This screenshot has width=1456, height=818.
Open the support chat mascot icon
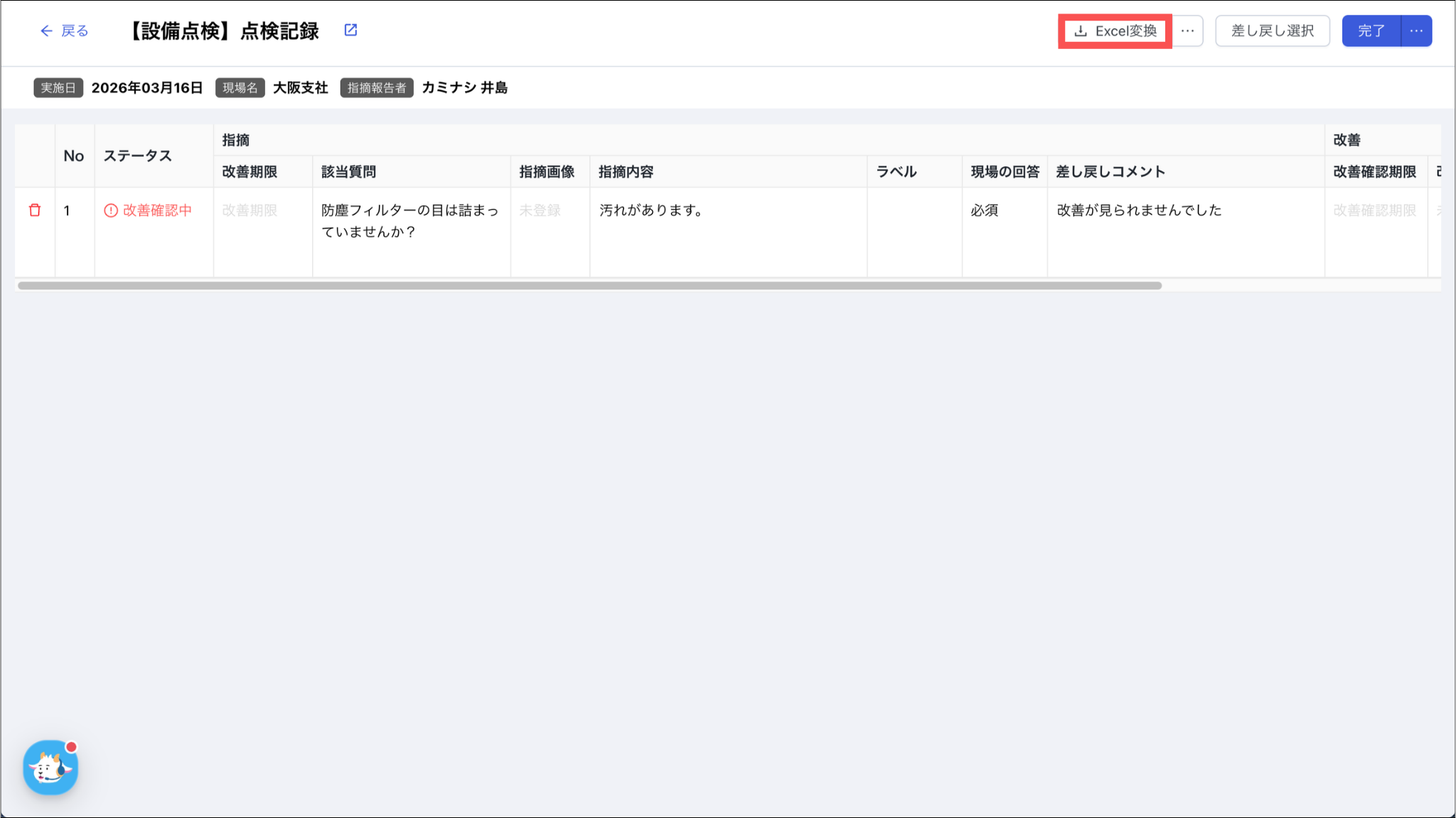pyautogui.click(x=50, y=768)
